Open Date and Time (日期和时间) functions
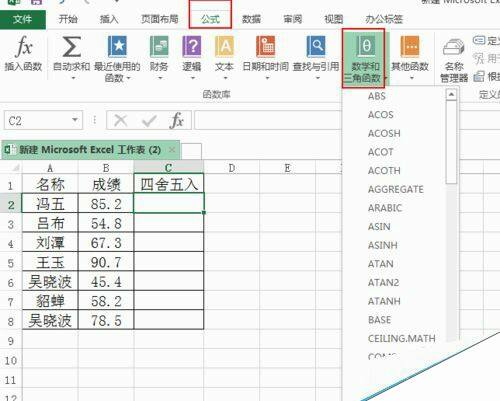 click(265, 58)
